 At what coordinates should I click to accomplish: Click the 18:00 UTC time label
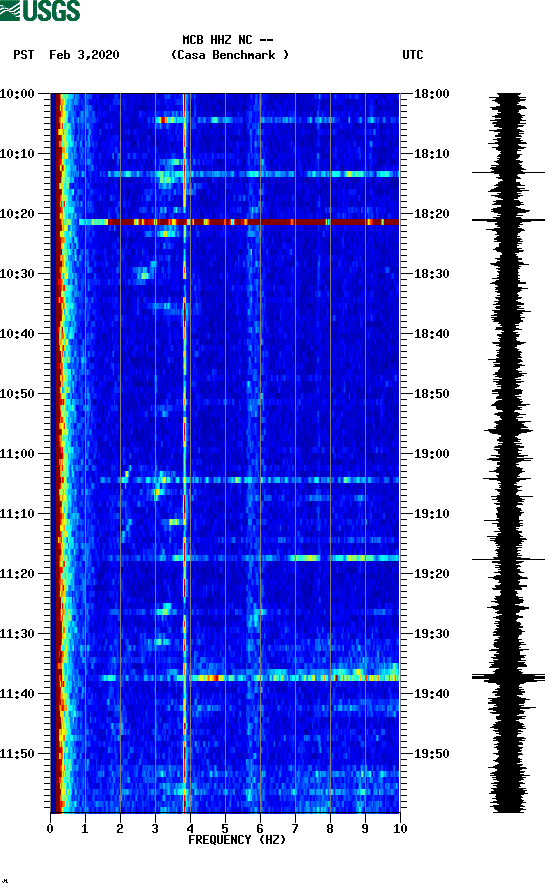pyautogui.click(x=432, y=94)
